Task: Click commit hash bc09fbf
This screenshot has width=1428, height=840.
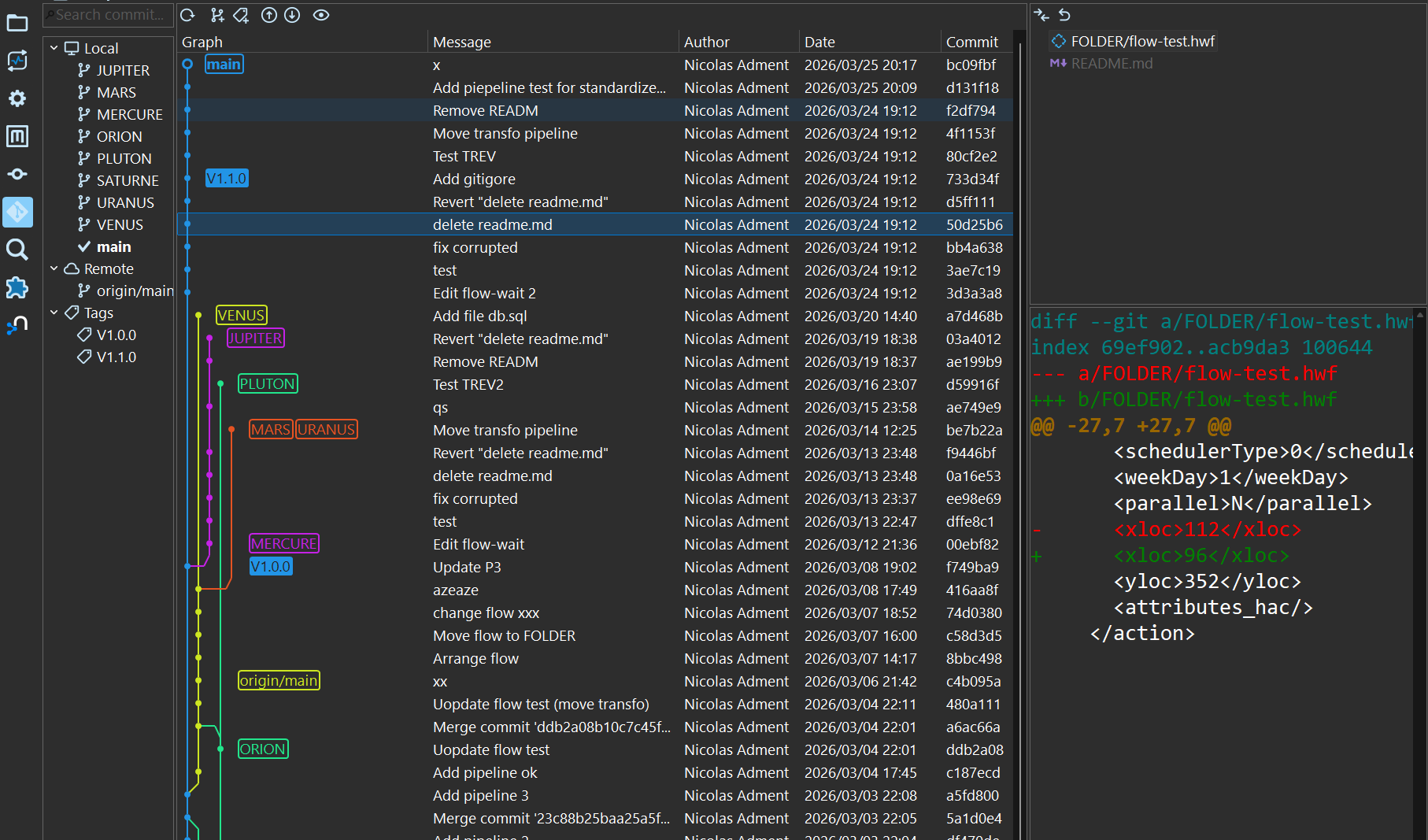Action: pos(971,65)
